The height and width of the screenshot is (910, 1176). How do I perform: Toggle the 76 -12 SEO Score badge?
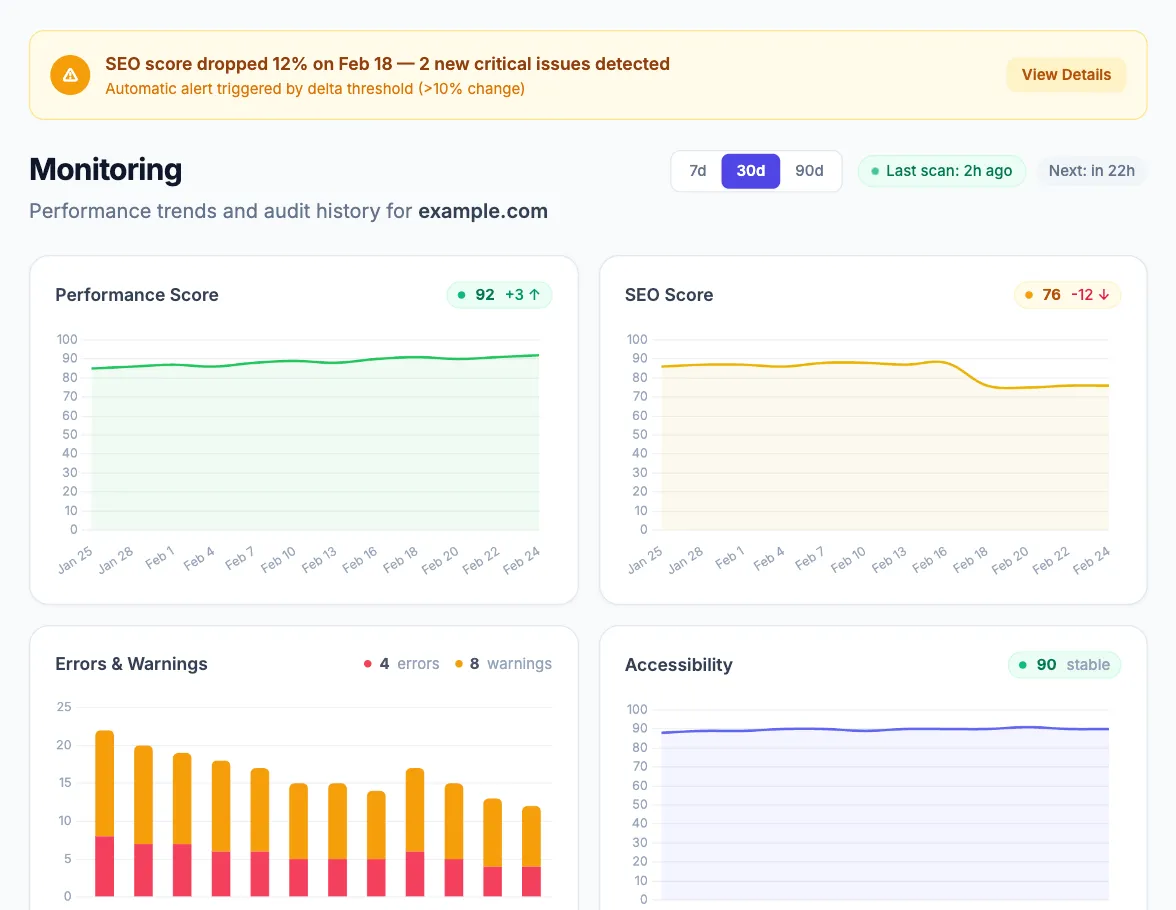1067,295
